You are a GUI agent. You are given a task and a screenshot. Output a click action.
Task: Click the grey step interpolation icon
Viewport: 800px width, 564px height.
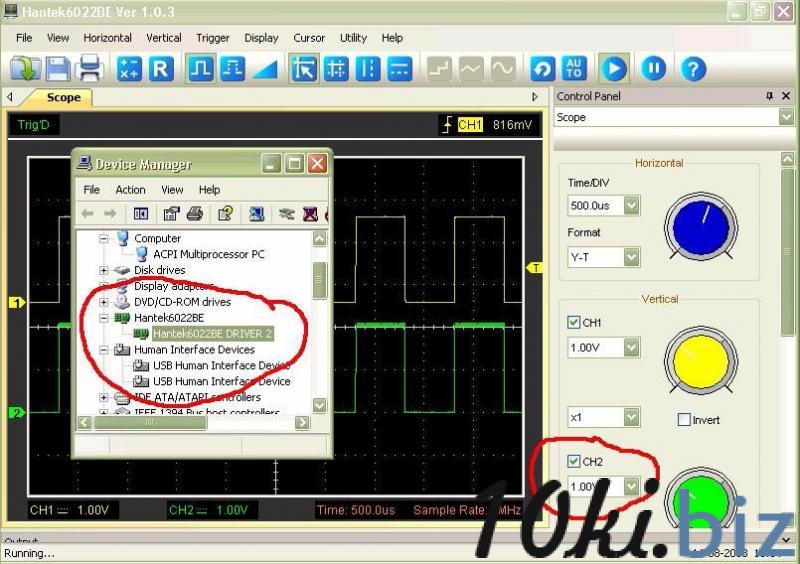click(x=439, y=68)
